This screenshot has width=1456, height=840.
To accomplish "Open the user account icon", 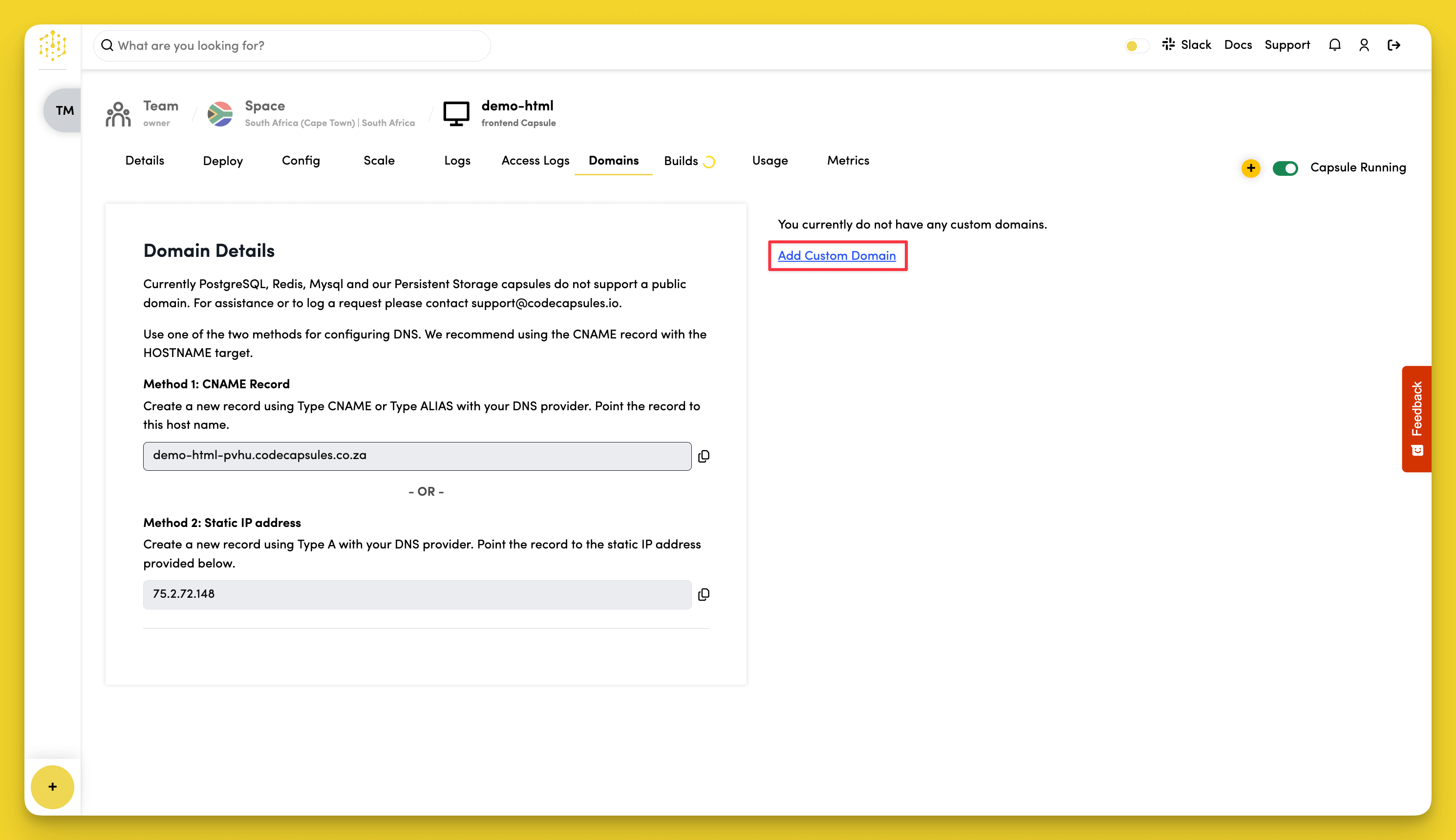I will [1364, 44].
